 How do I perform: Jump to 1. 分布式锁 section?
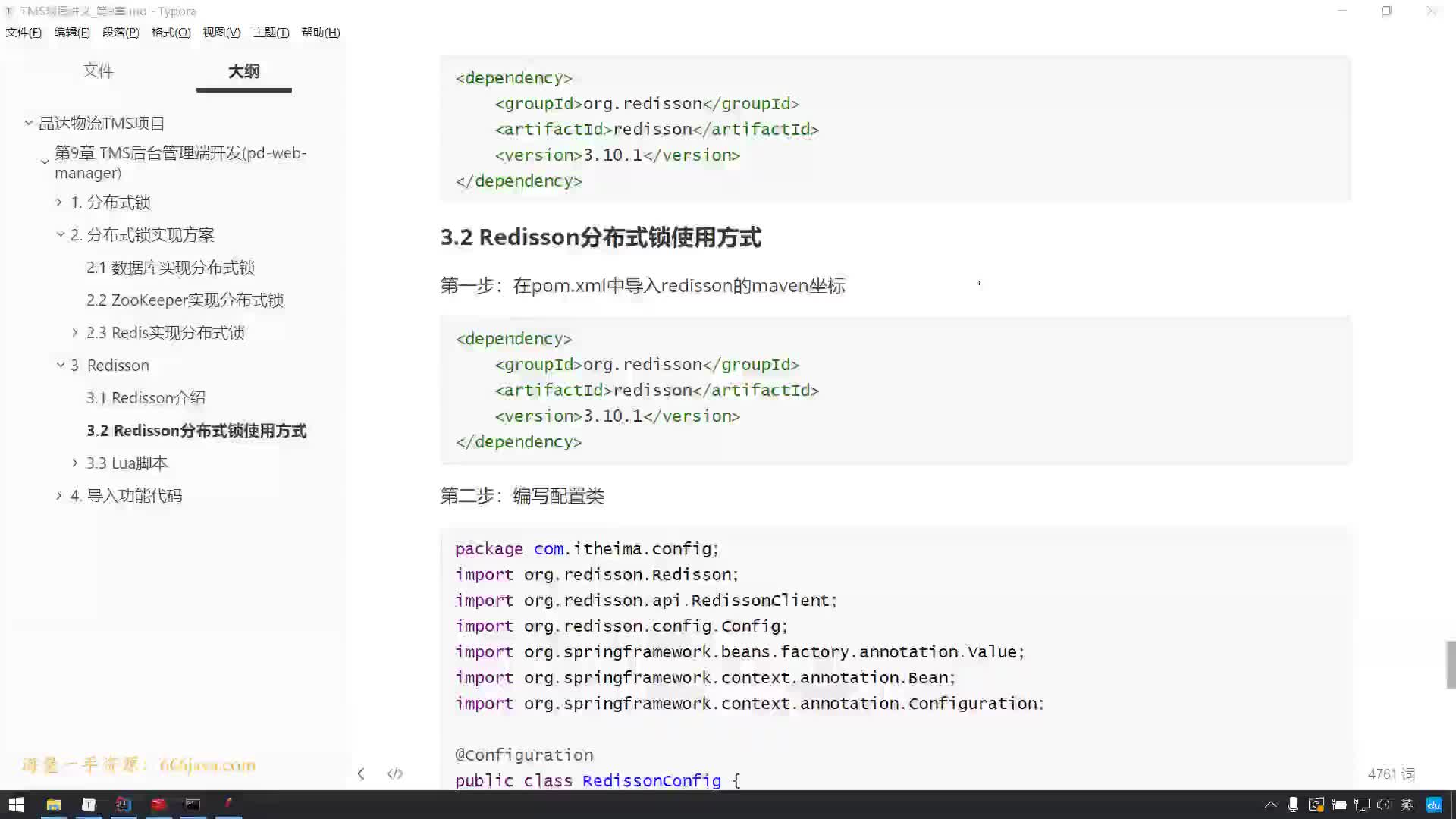(x=111, y=202)
